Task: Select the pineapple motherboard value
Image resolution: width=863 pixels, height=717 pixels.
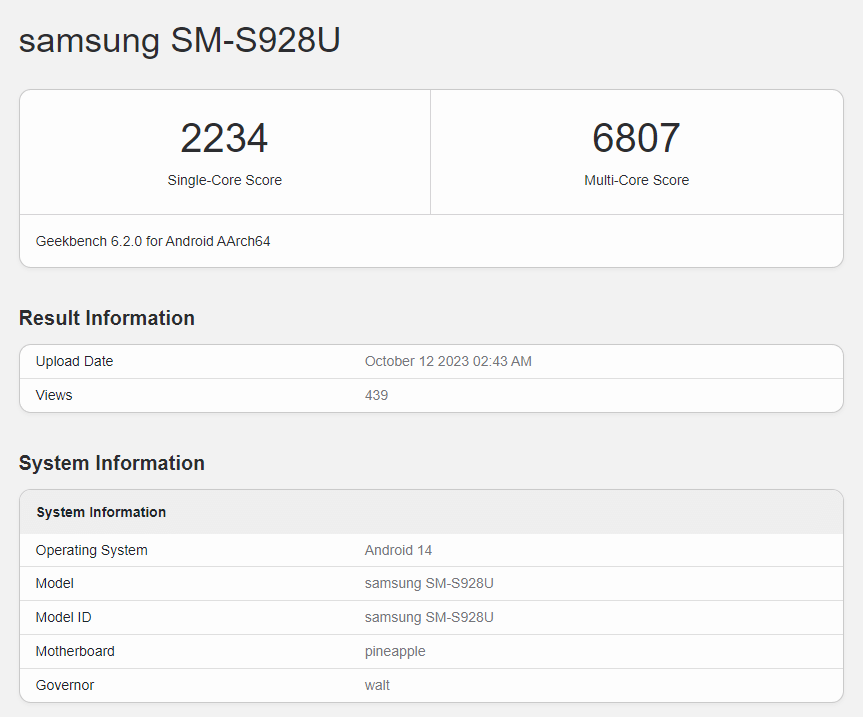Action: click(395, 651)
